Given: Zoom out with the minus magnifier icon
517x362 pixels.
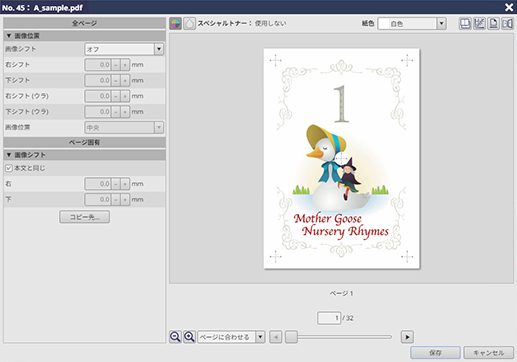Looking at the screenshot, I should click(175, 337).
